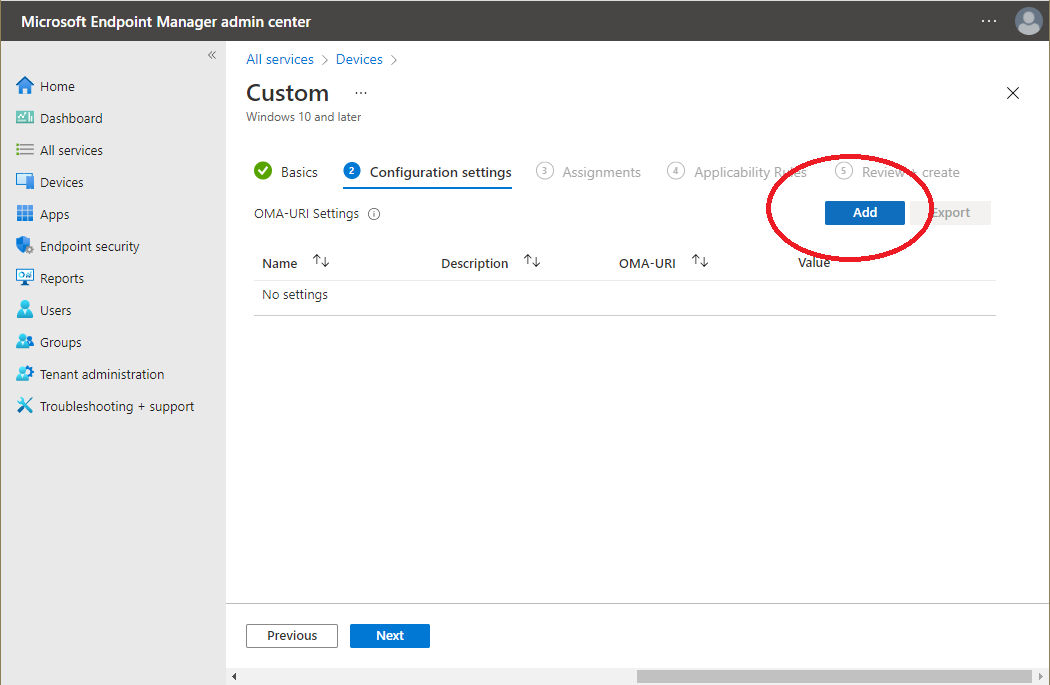Follow the All services breadcrumb link
Viewport: 1050px width, 685px height.
click(280, 60)
